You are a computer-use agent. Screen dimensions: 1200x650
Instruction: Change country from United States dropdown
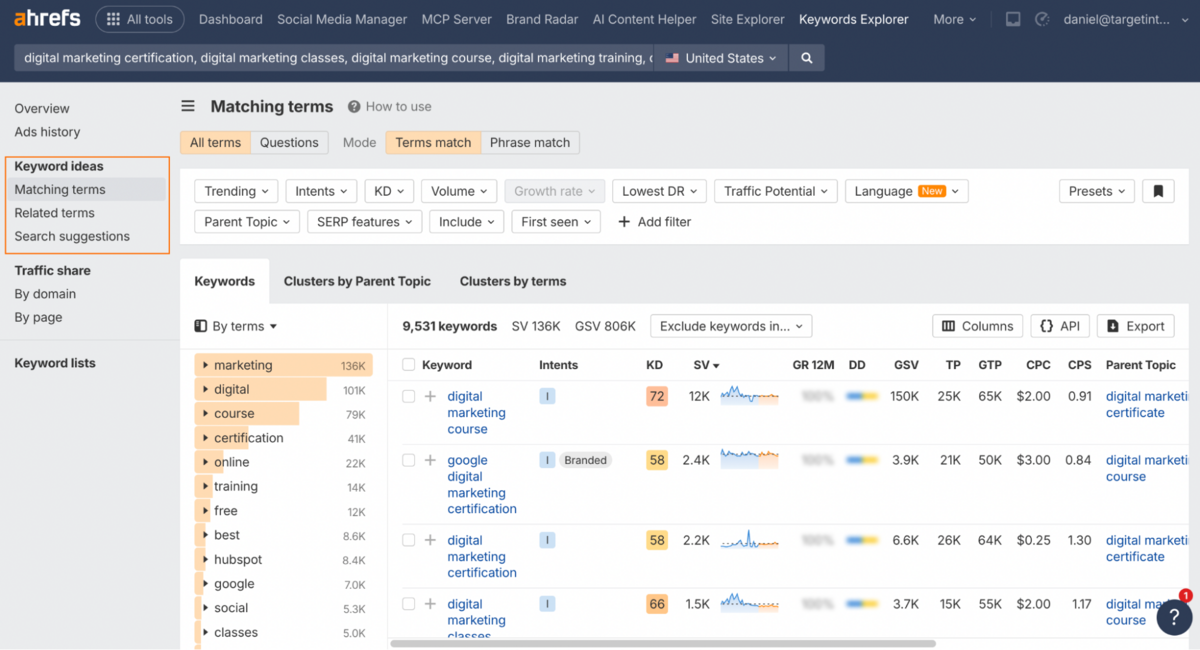tap(721, 58)
